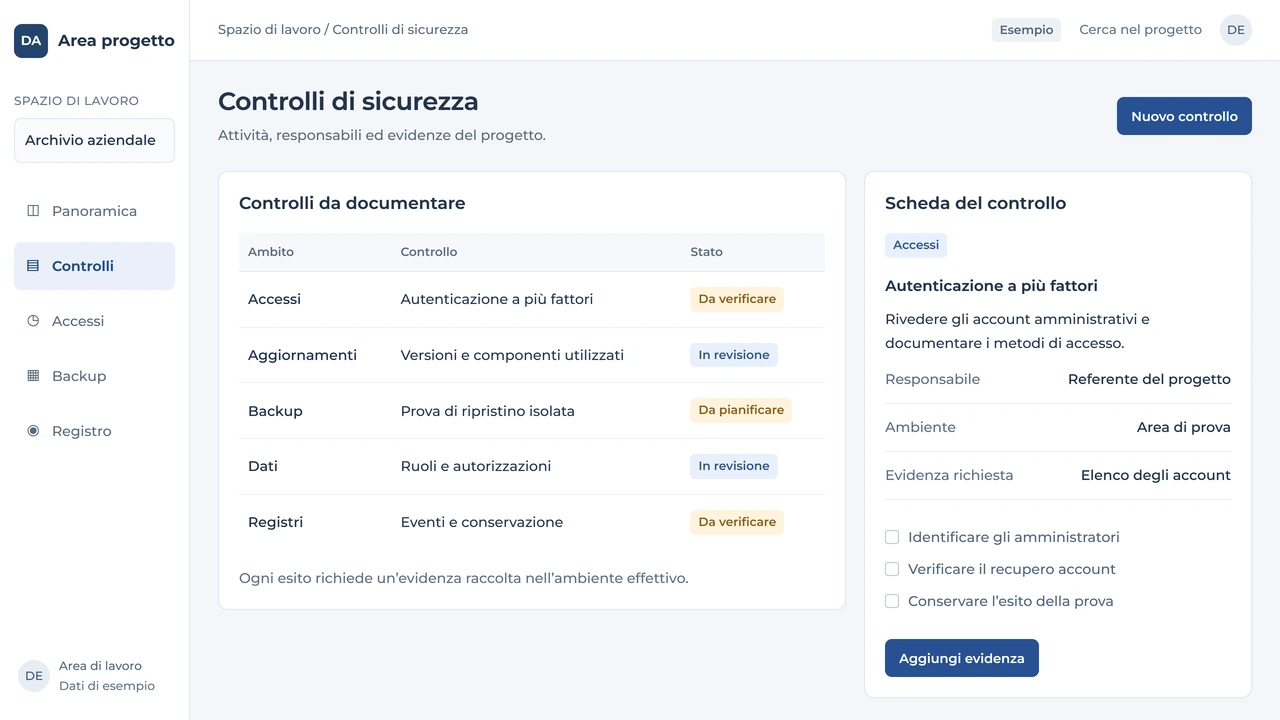Select the Versioni e componenti utilizzati row
The image size is (1280, 720).
tap(532, 355)
